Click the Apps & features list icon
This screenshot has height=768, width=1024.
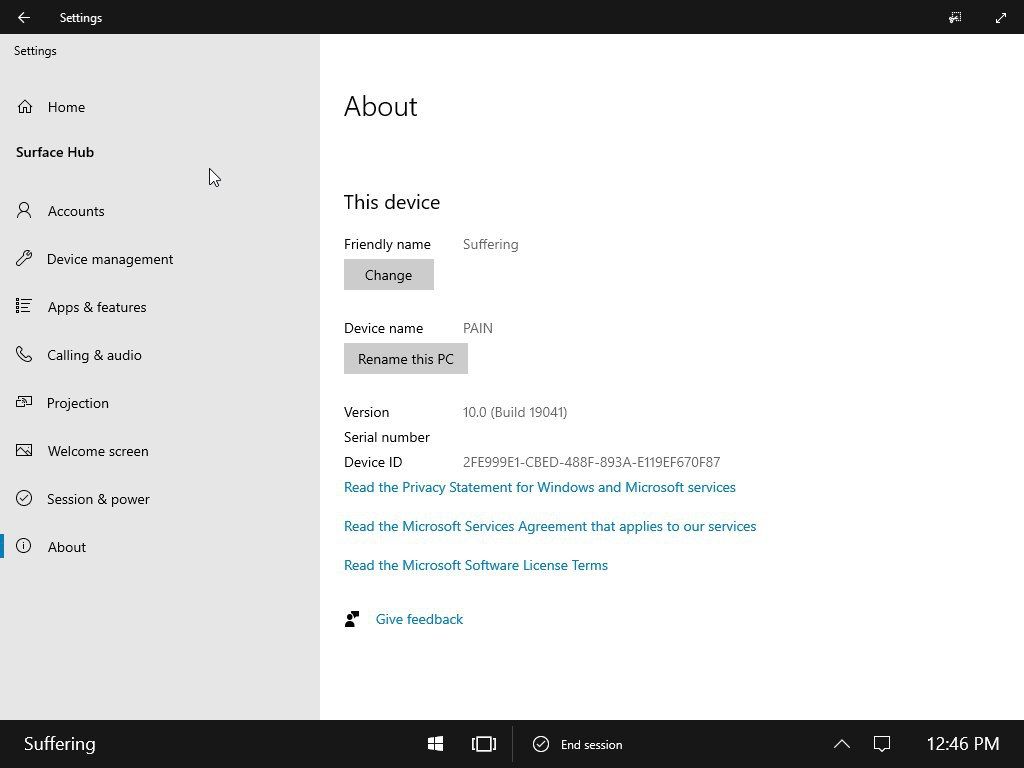[x=24, y=306]
